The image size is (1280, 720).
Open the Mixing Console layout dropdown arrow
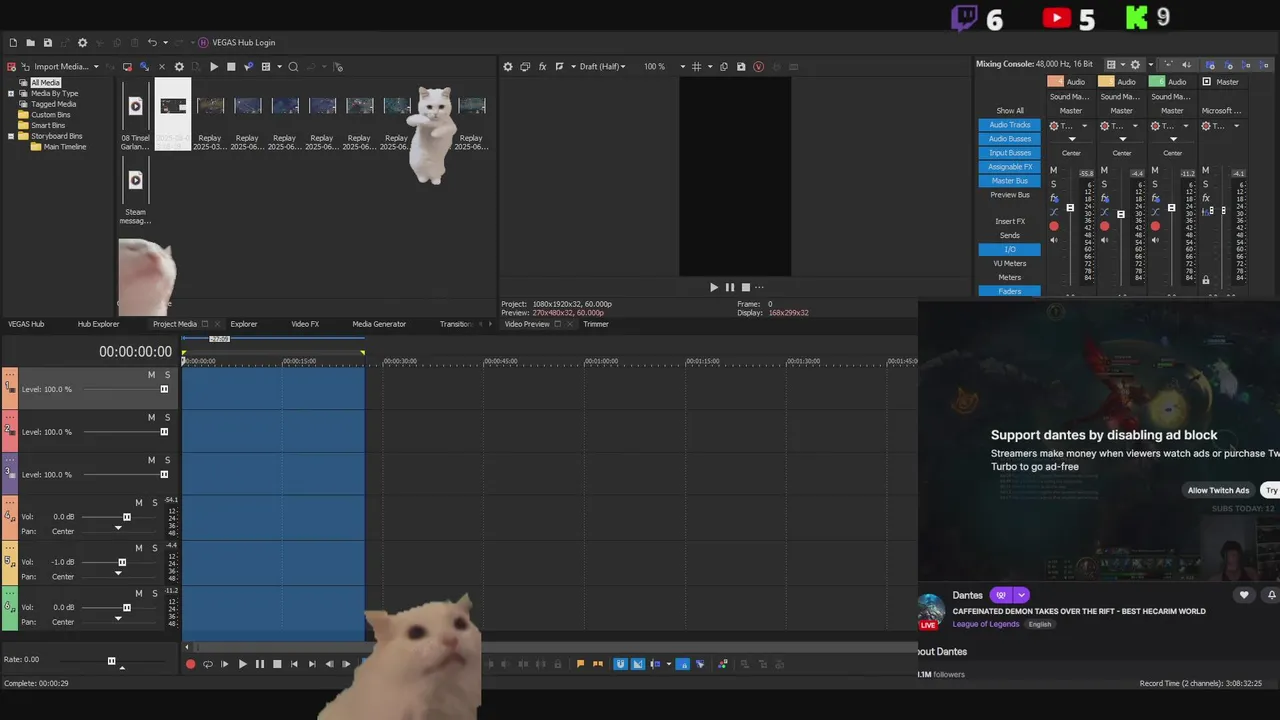(x=1122, y=65)
